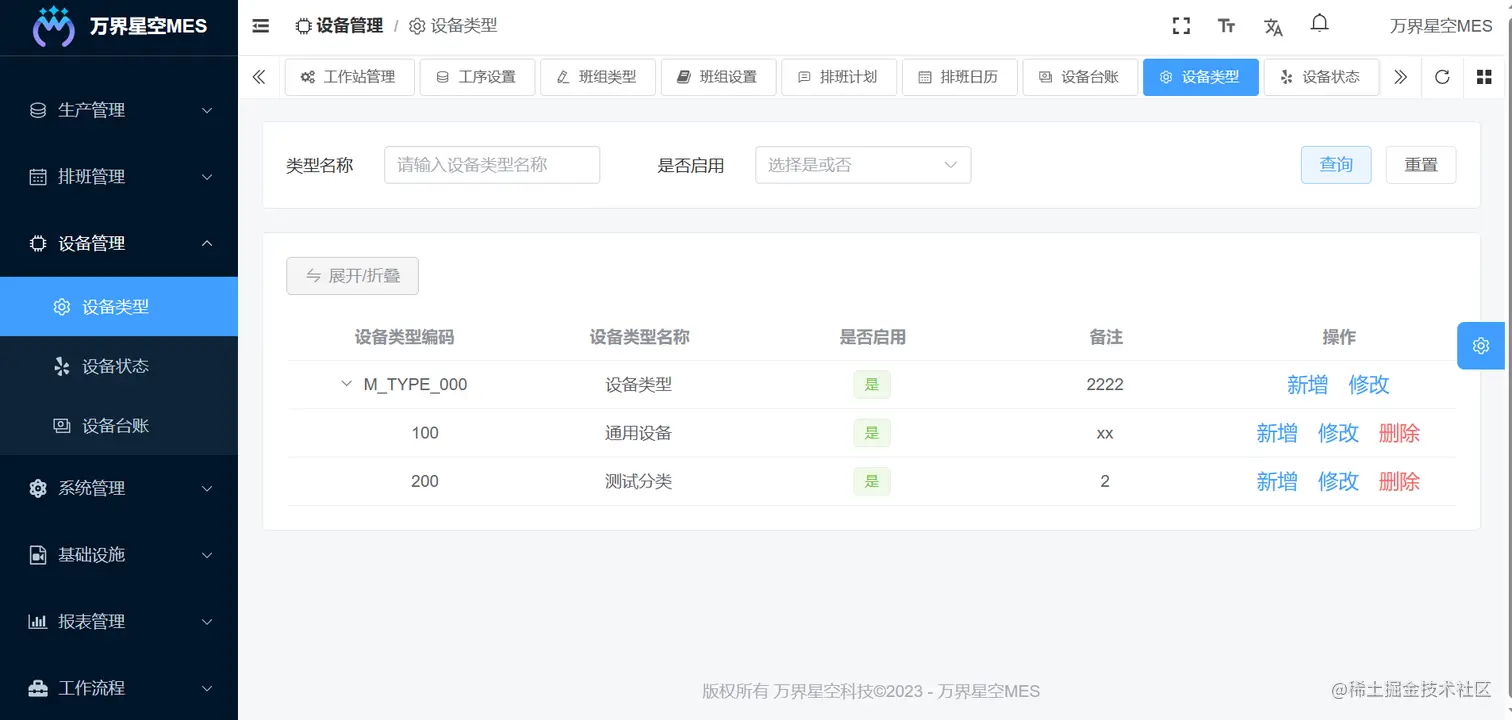Enter fullscreen mode using the fullscreen icon
Viewport: 1512px width, 720px height.
click(1181, 25)
